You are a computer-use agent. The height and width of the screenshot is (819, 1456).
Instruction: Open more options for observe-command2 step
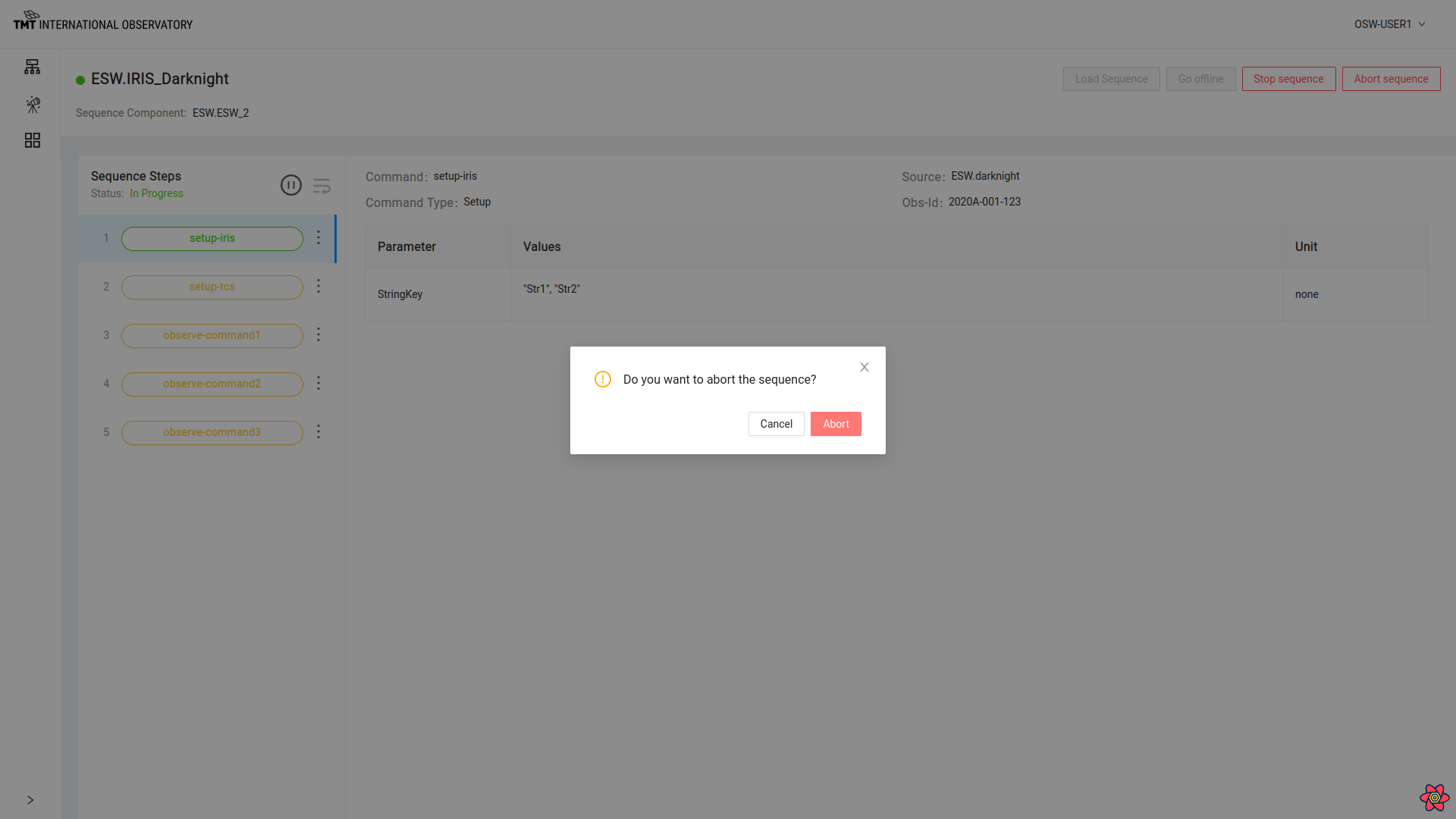coord(318,384)
